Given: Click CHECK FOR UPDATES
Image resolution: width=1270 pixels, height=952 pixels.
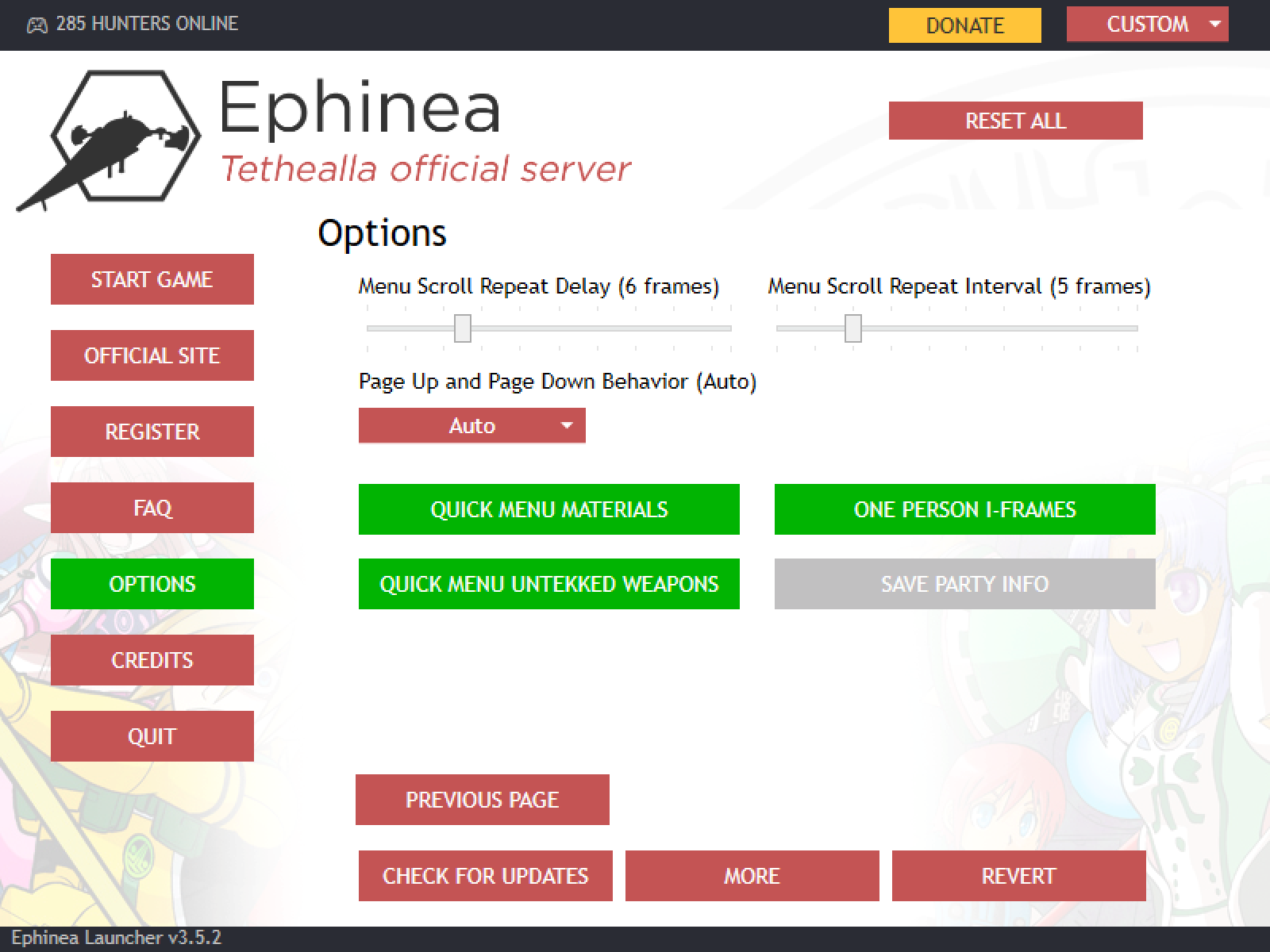Looking at the screenshot, I should point(486,876).
